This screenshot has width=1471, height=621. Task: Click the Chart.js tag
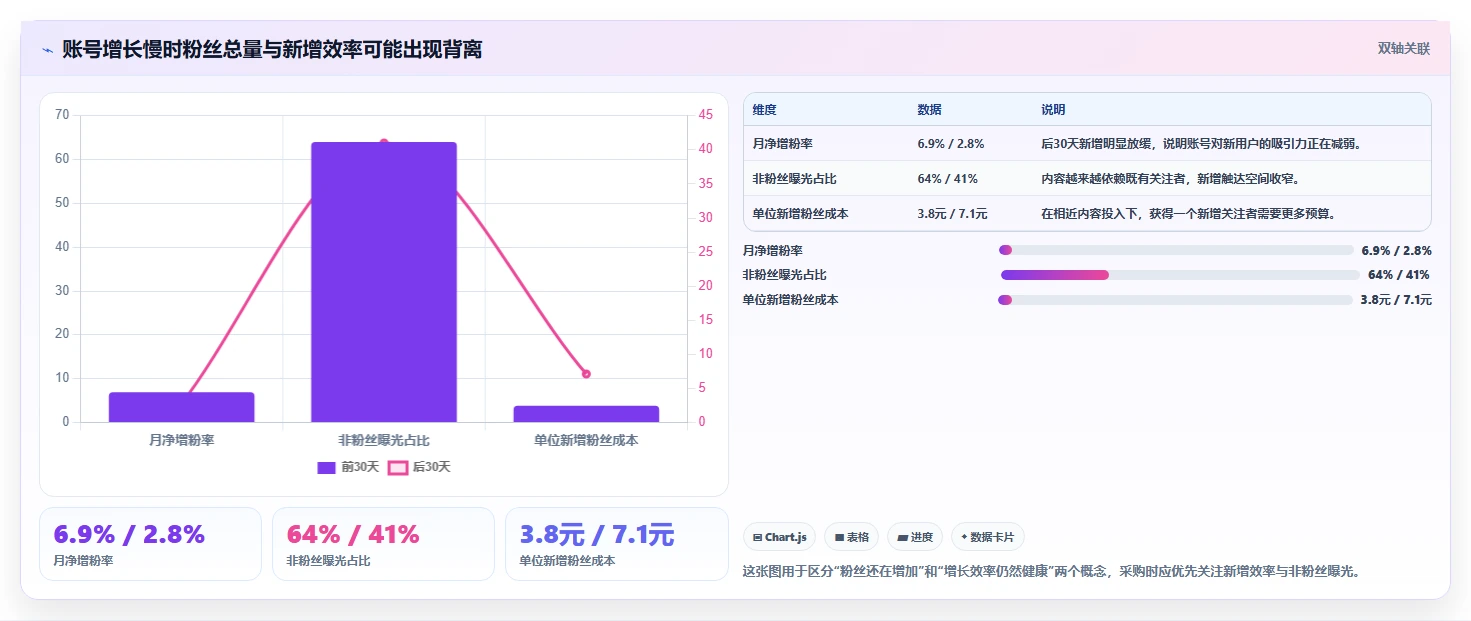pos(780,537)
